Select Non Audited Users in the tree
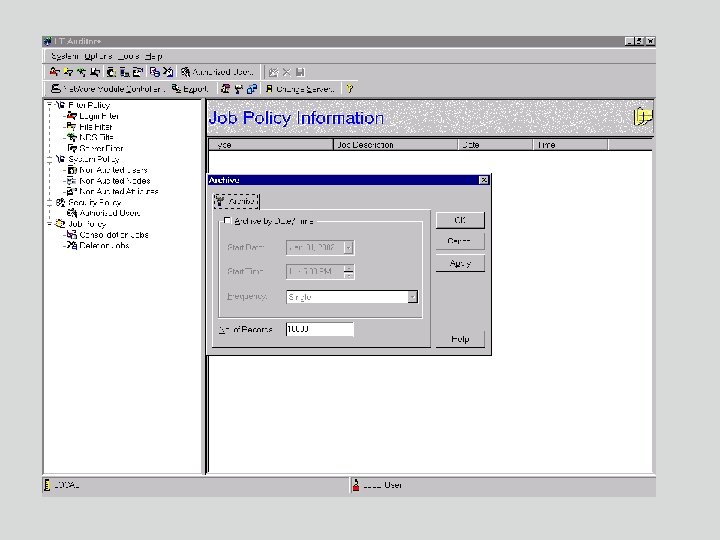The height and width of the screenshot is (540, 720). click(x=113, y=170)
